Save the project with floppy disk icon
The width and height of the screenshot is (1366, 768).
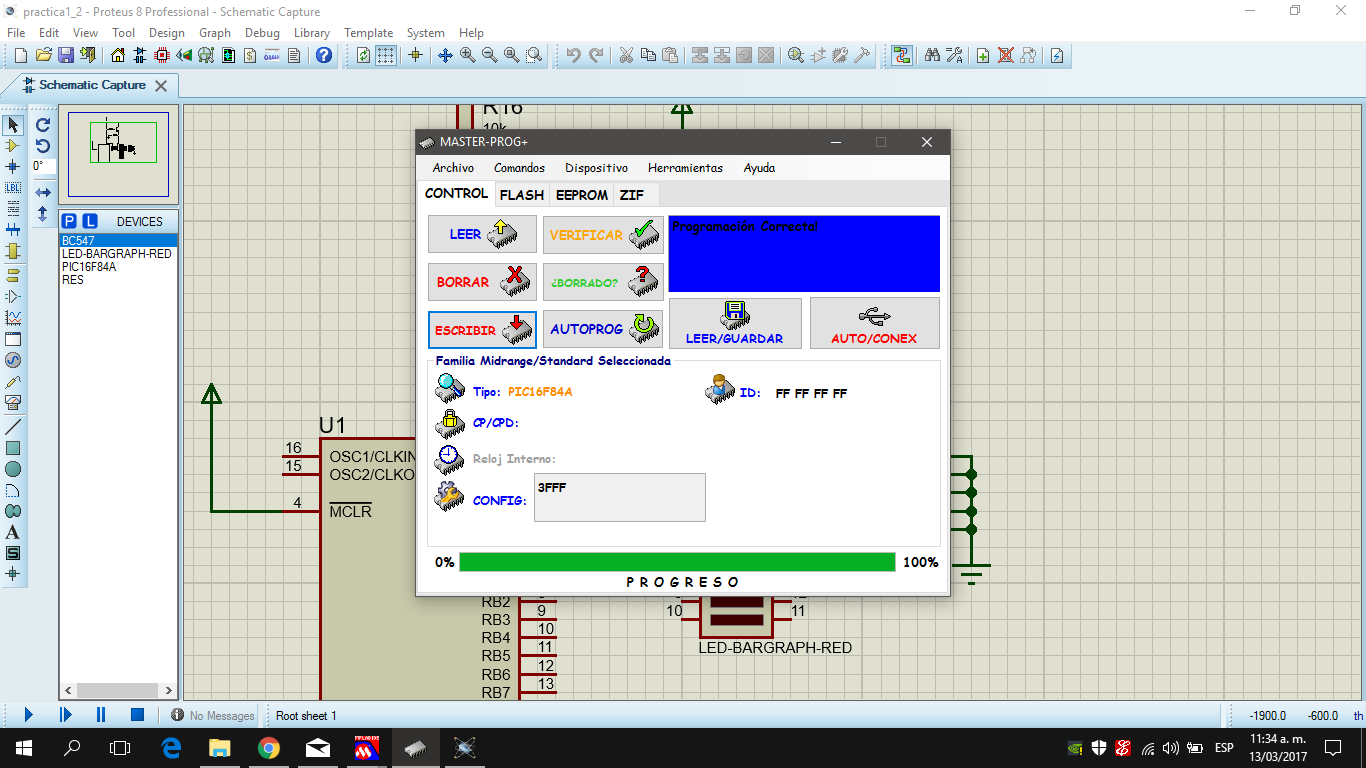pyautogui.click(x=66, y=55)
